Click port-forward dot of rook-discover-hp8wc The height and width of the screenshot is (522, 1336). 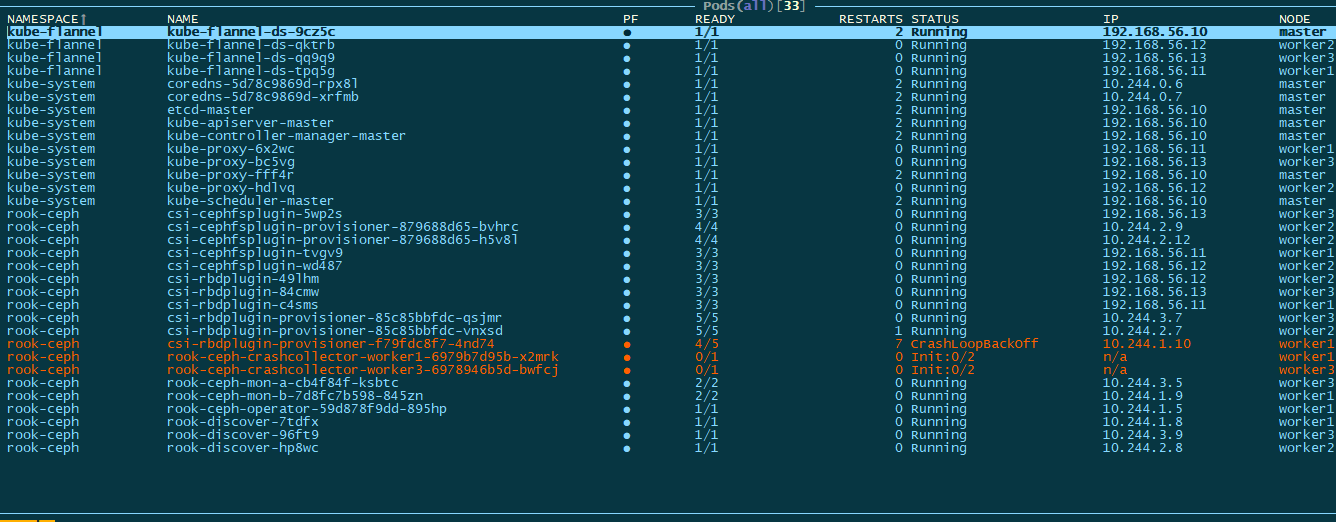pos(627,448)
